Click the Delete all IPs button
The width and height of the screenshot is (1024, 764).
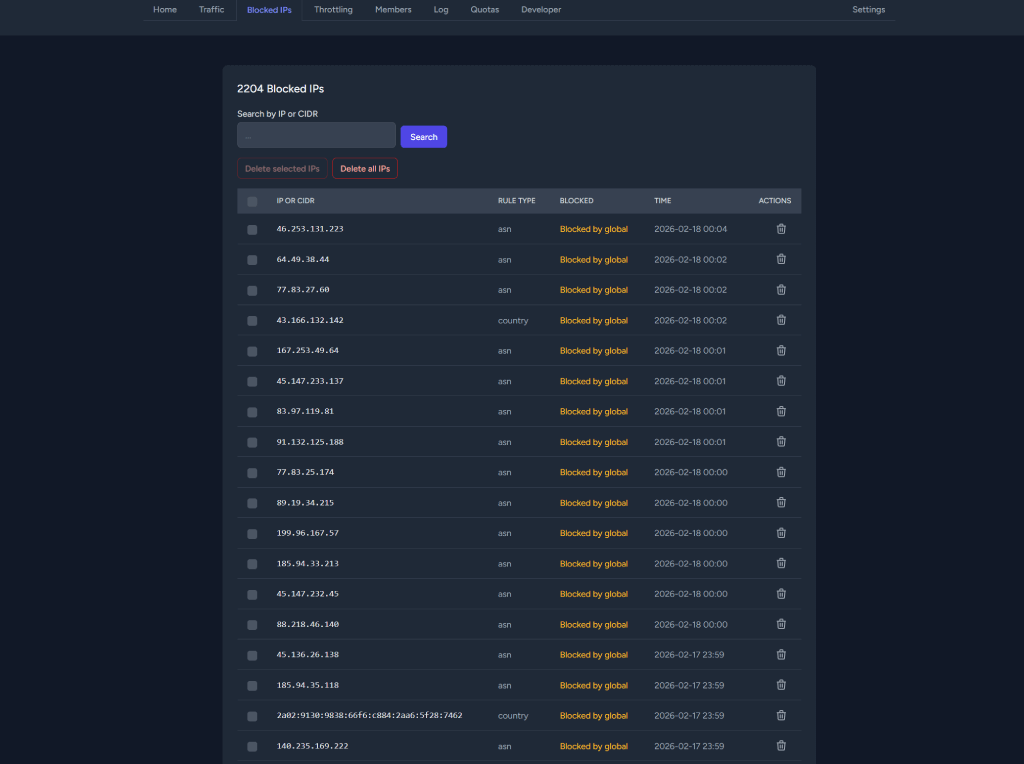365,168
